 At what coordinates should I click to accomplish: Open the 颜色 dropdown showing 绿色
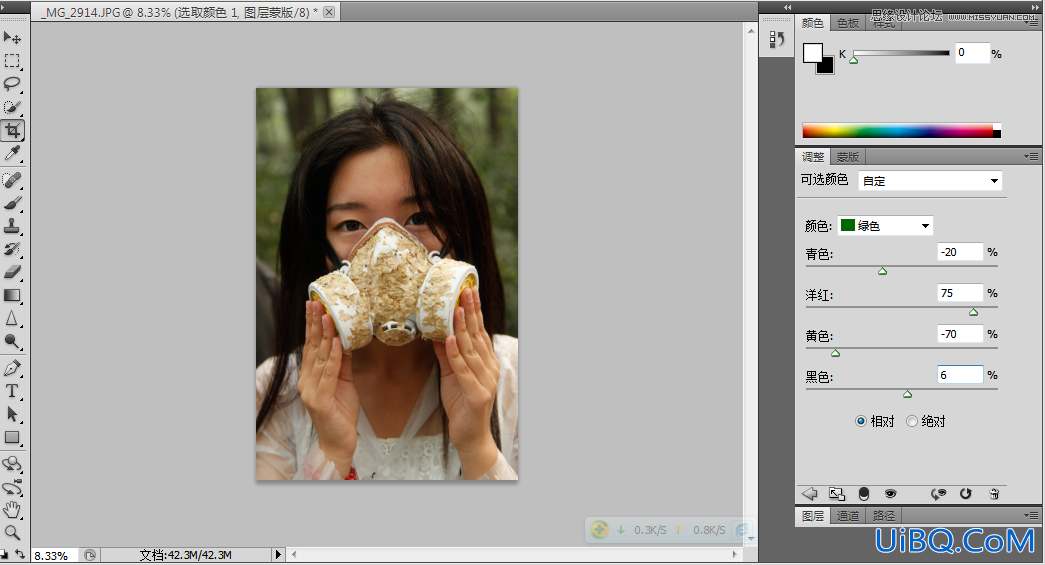pyautogui.click(x=885, y=226)
